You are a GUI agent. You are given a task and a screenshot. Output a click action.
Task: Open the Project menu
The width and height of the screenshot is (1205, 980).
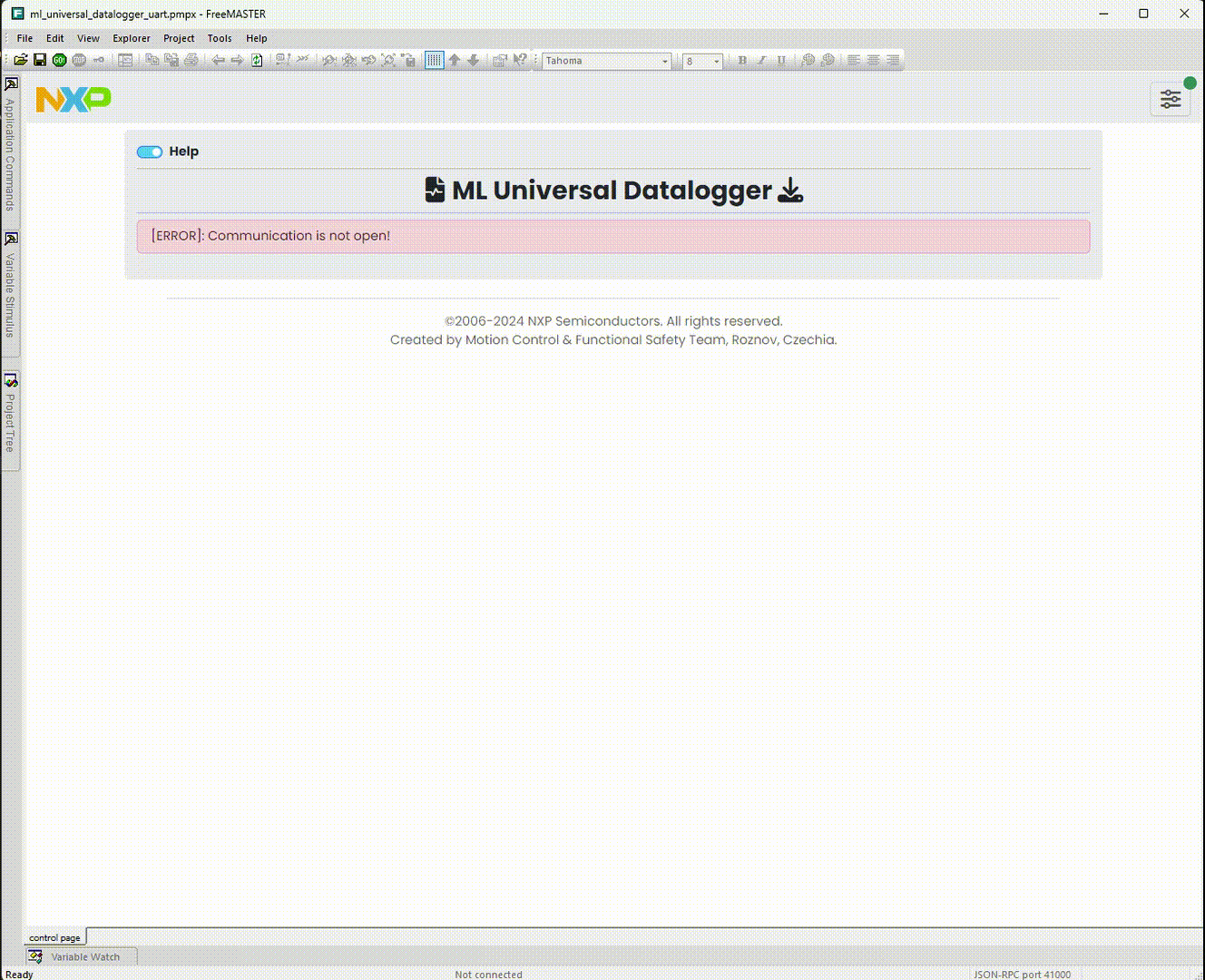(179, 38)
